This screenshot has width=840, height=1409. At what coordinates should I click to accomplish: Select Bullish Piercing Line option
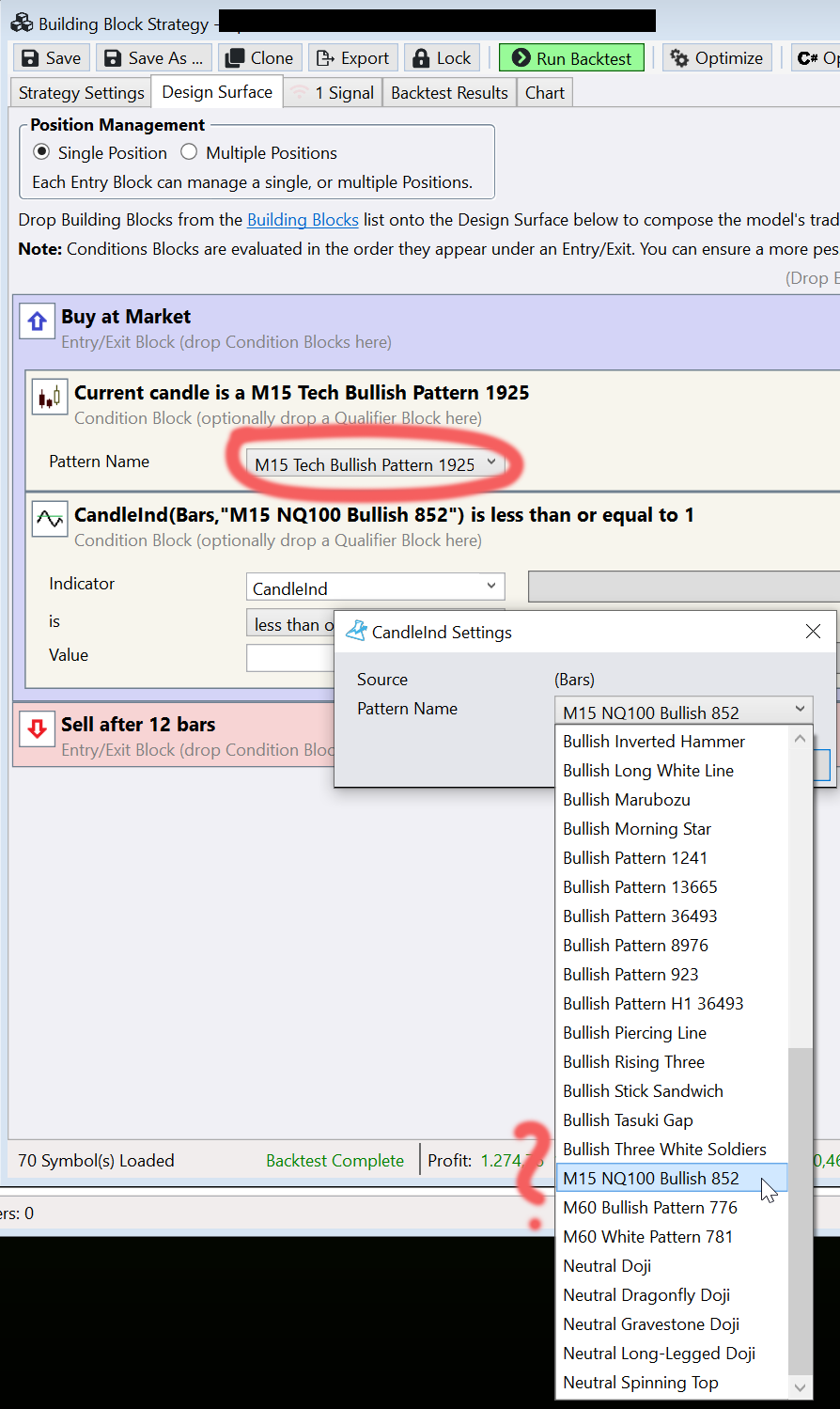671,1033
